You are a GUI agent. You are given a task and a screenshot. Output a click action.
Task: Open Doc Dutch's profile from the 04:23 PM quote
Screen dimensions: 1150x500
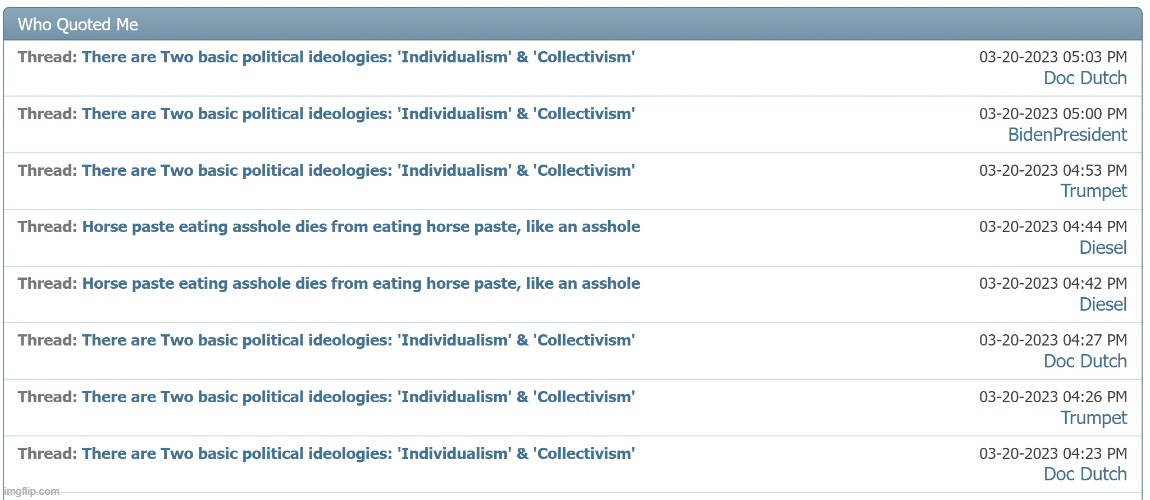click(1085, 474)
